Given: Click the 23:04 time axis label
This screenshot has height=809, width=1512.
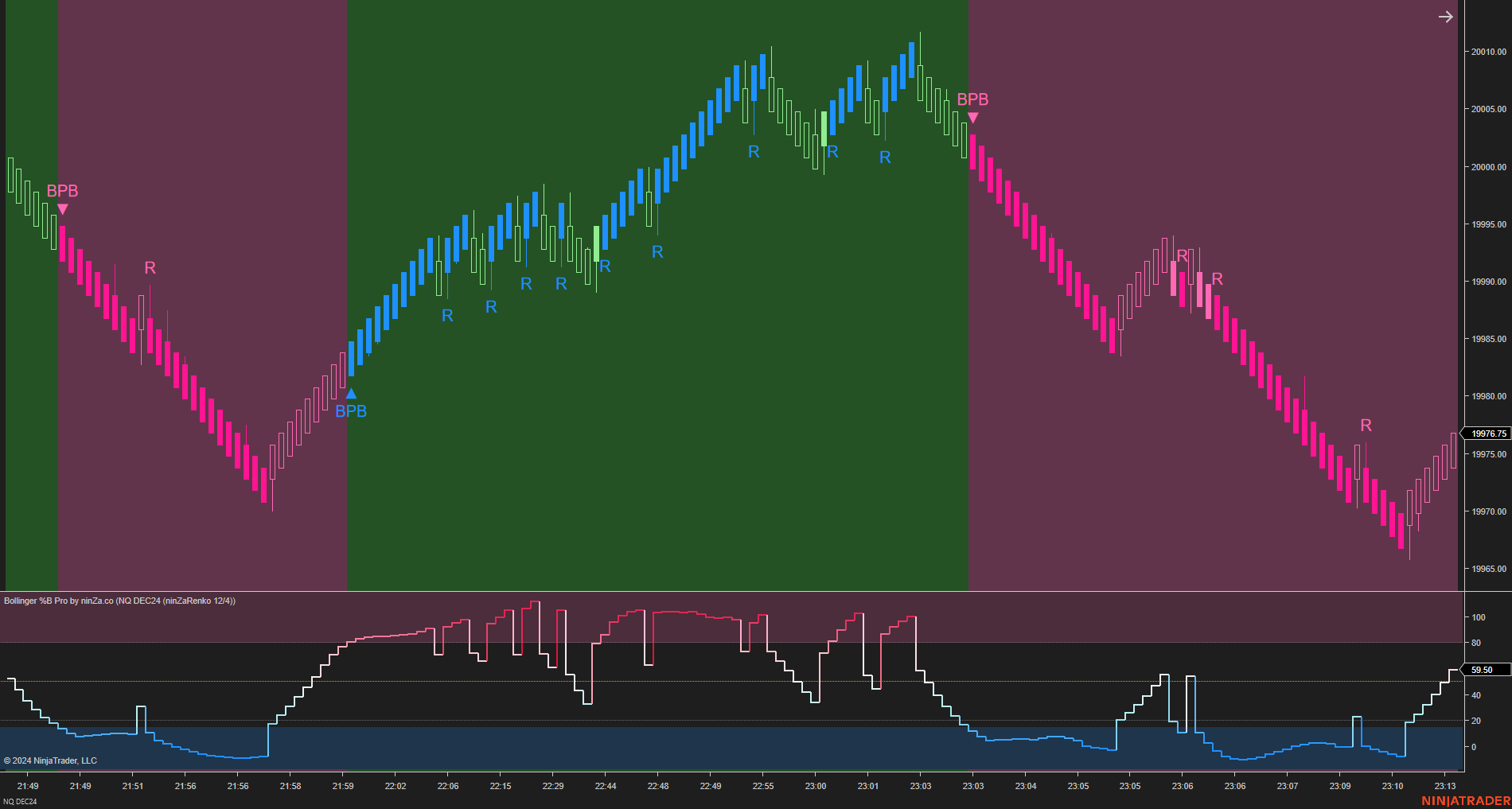Looking at the screenshot, I should 1026,786.
